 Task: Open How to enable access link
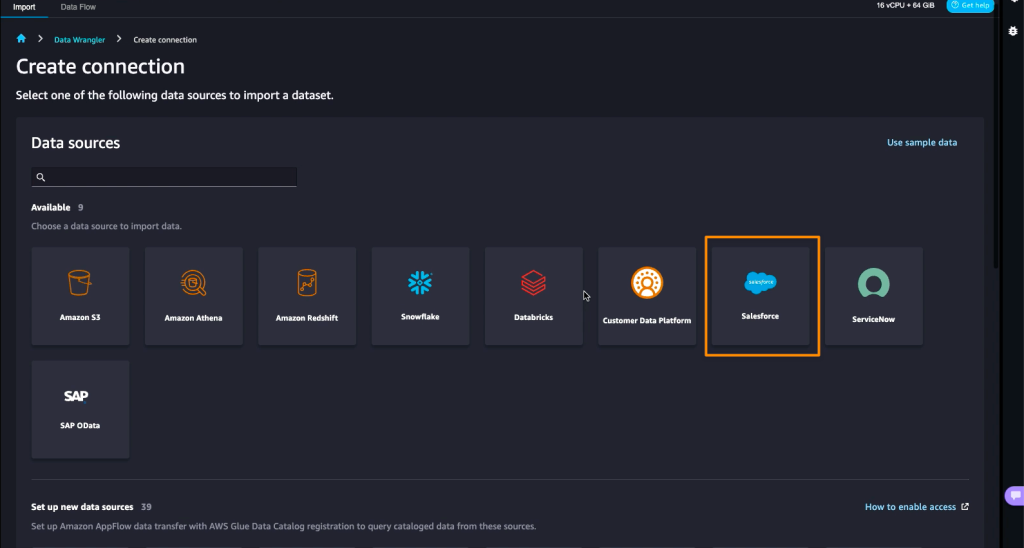(x=917, y=507)
